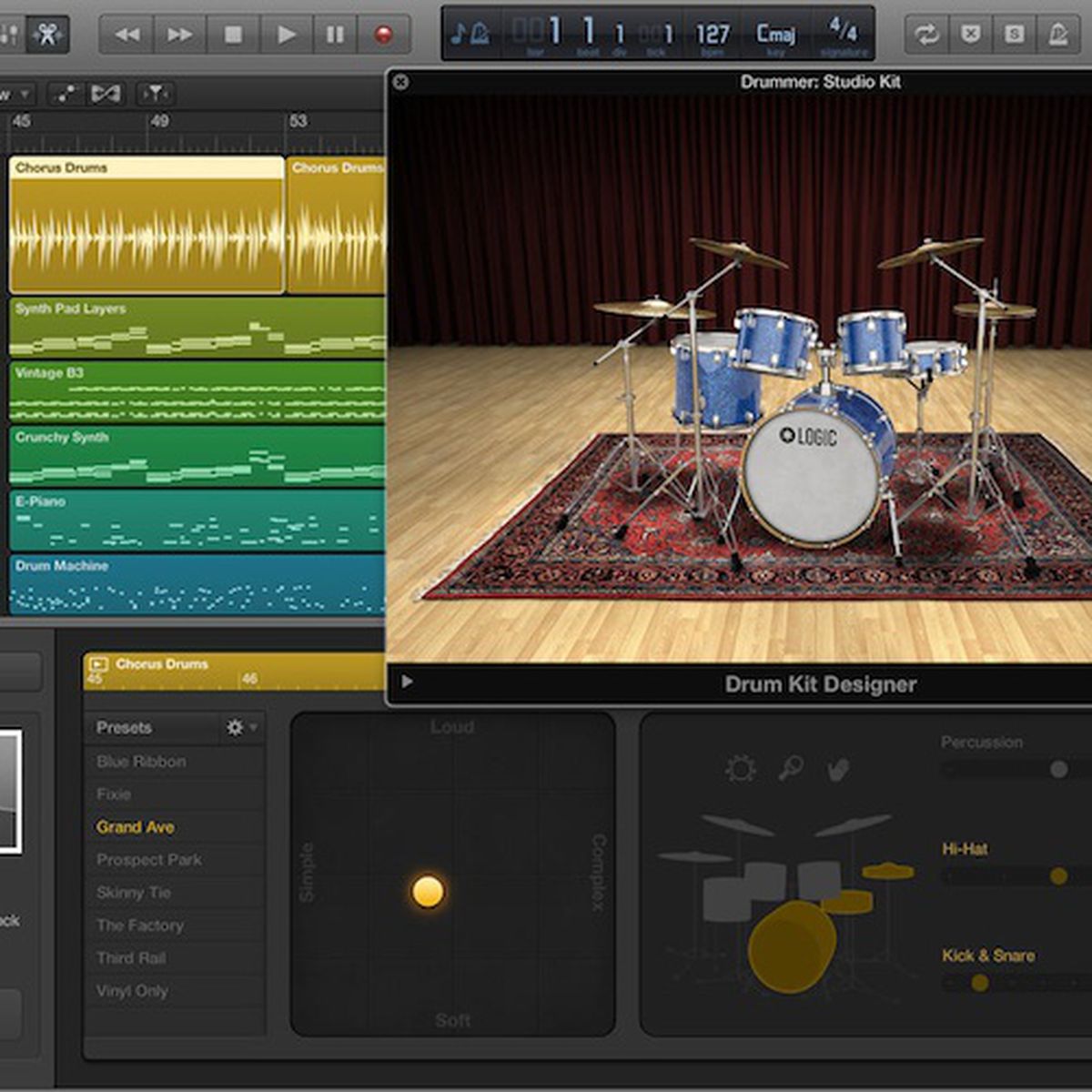Click bar 46 in the Drummer editor ruler
The width and height of the screenshot is (1092, 1092).
pyautogui.click(x=249, y=679)
